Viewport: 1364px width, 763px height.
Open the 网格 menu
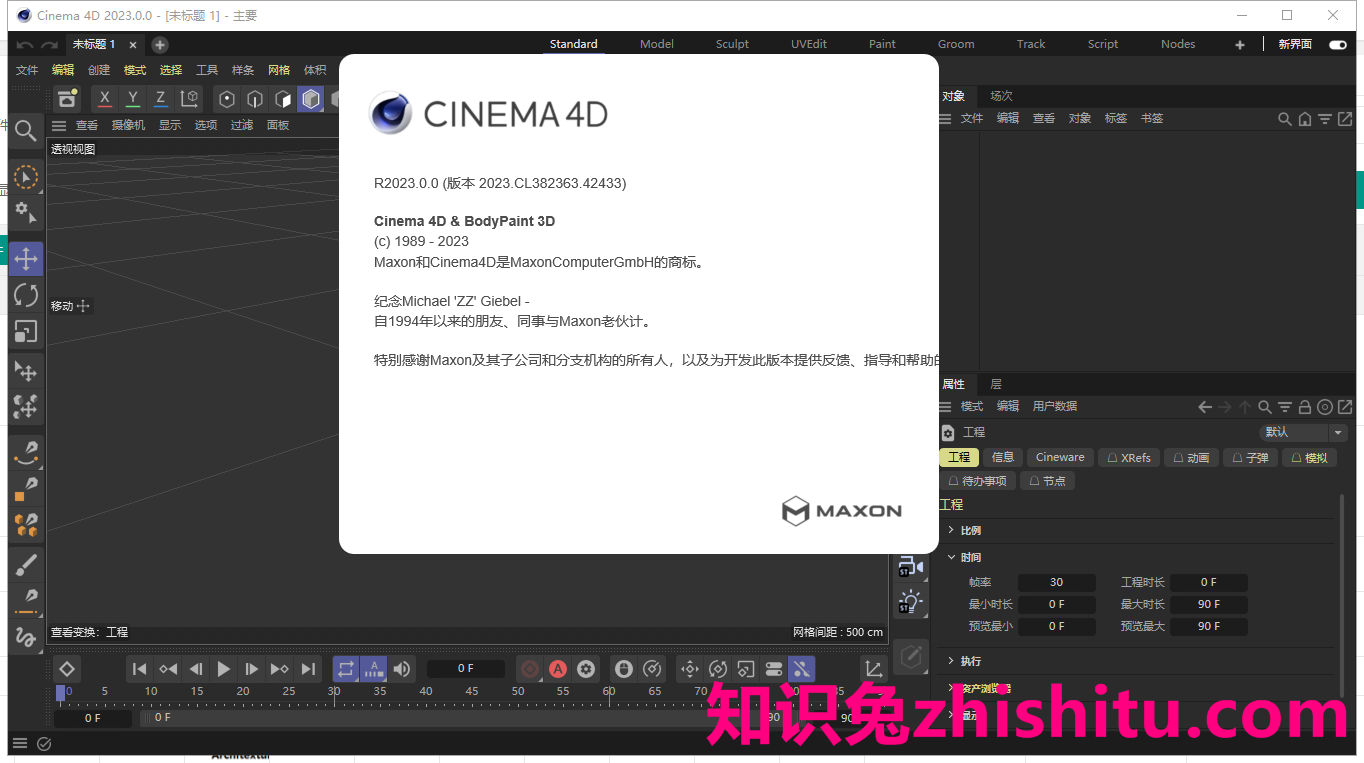tap(278, 69)
